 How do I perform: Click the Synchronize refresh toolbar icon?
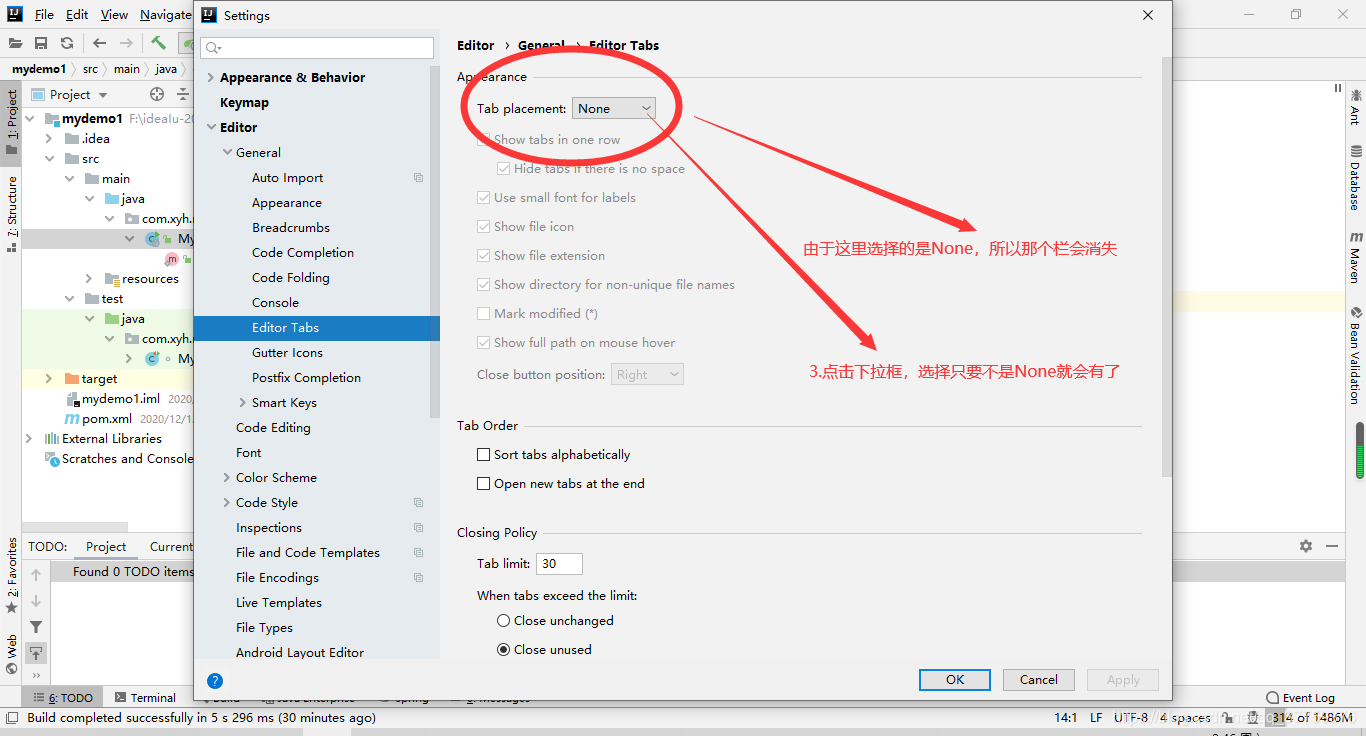tap(67, 43)
